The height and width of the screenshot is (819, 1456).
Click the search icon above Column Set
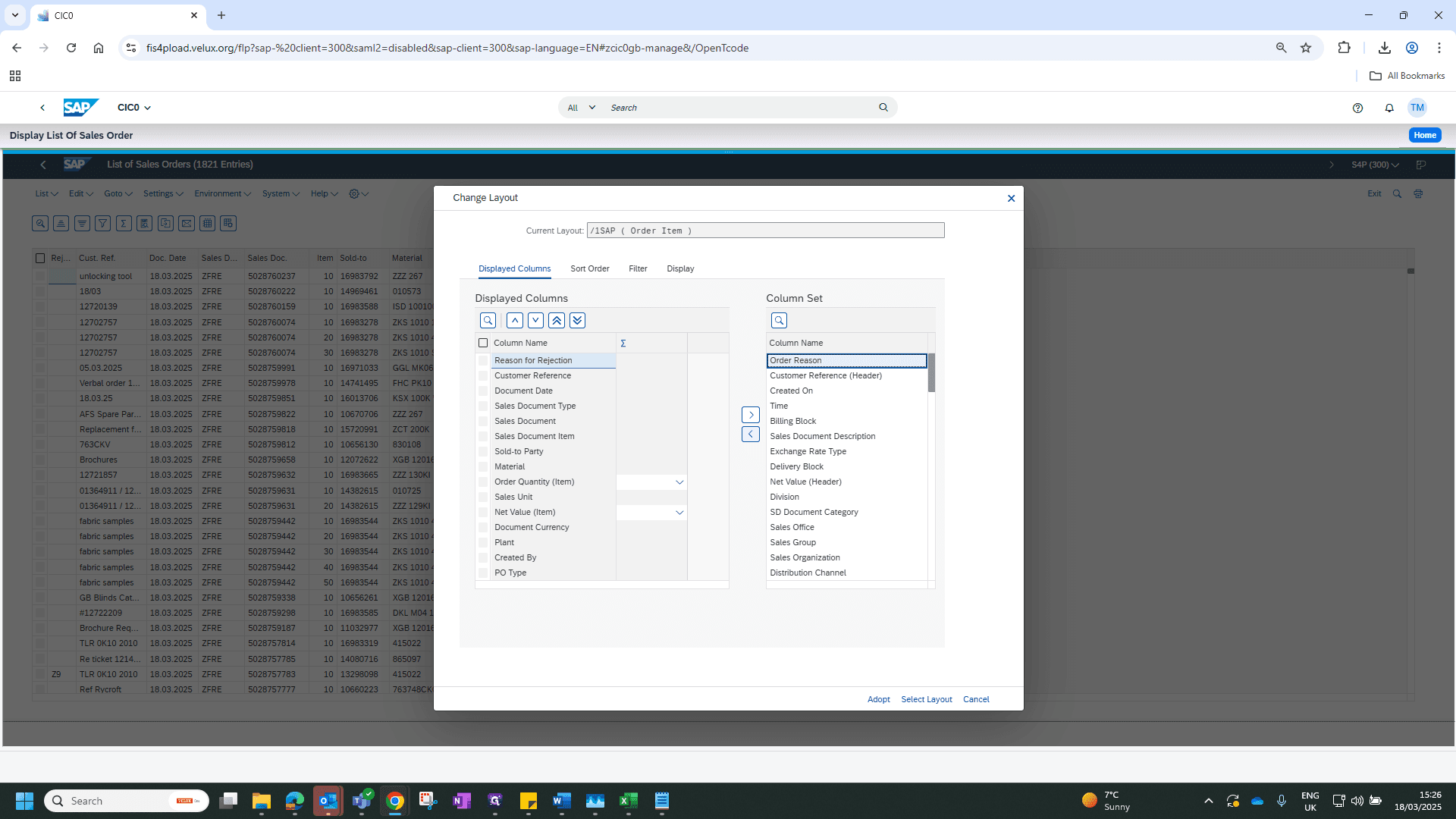click(x=779, y=320)
